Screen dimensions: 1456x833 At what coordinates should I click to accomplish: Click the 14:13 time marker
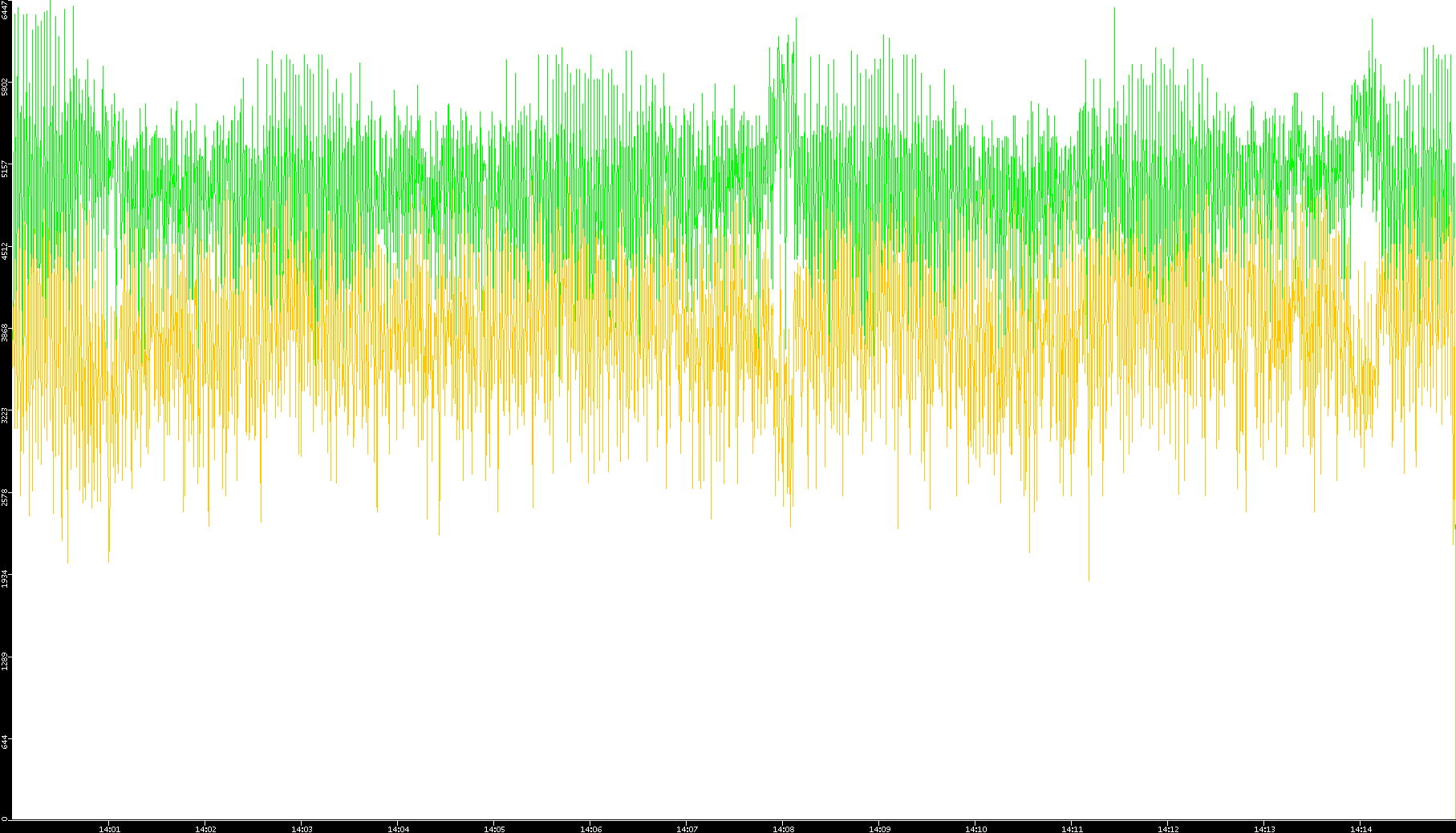tap(1264, 828)
